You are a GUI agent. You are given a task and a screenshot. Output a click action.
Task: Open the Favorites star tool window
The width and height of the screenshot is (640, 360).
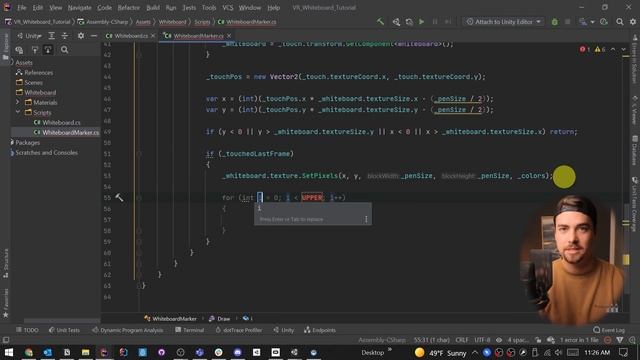pyautogui.click(x=5, y=304)
